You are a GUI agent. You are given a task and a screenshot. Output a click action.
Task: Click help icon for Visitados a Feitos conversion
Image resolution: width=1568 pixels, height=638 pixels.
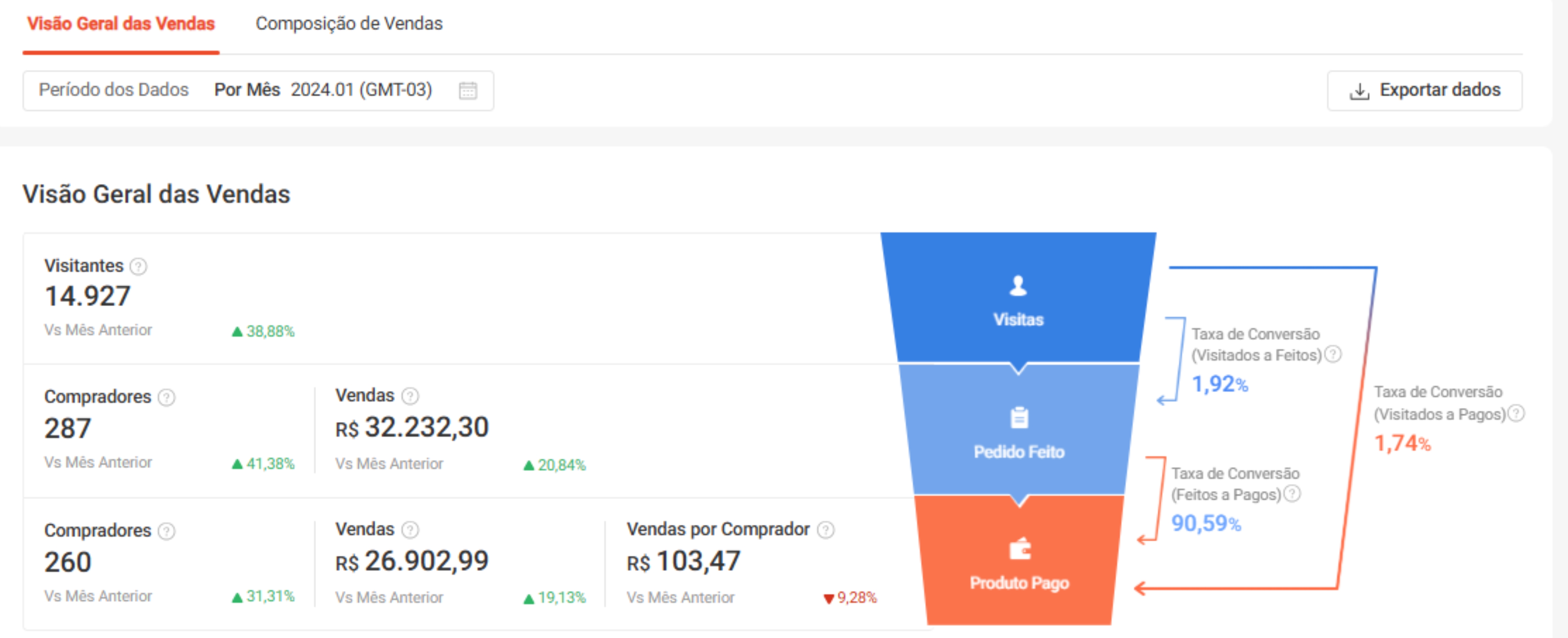1333,354
